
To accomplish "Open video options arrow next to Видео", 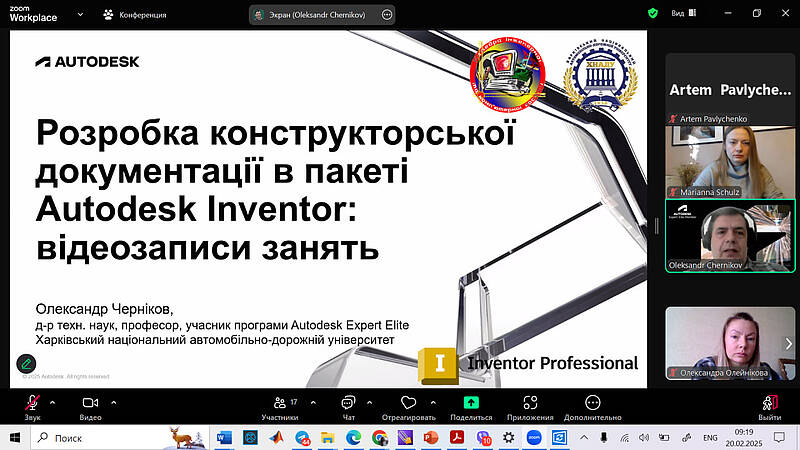I will 114,403.
